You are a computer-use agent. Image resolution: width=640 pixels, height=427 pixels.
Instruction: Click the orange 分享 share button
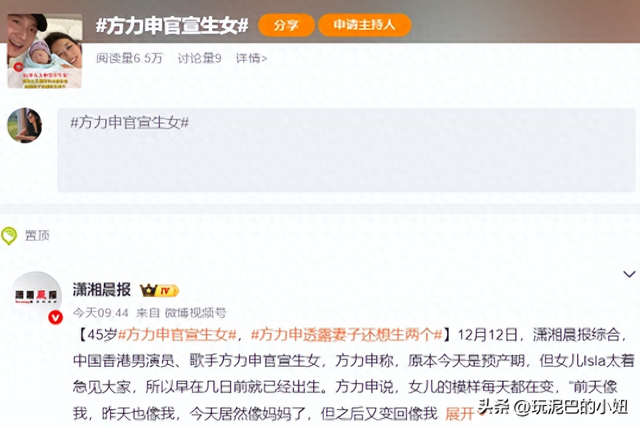[x=286, y=25]
